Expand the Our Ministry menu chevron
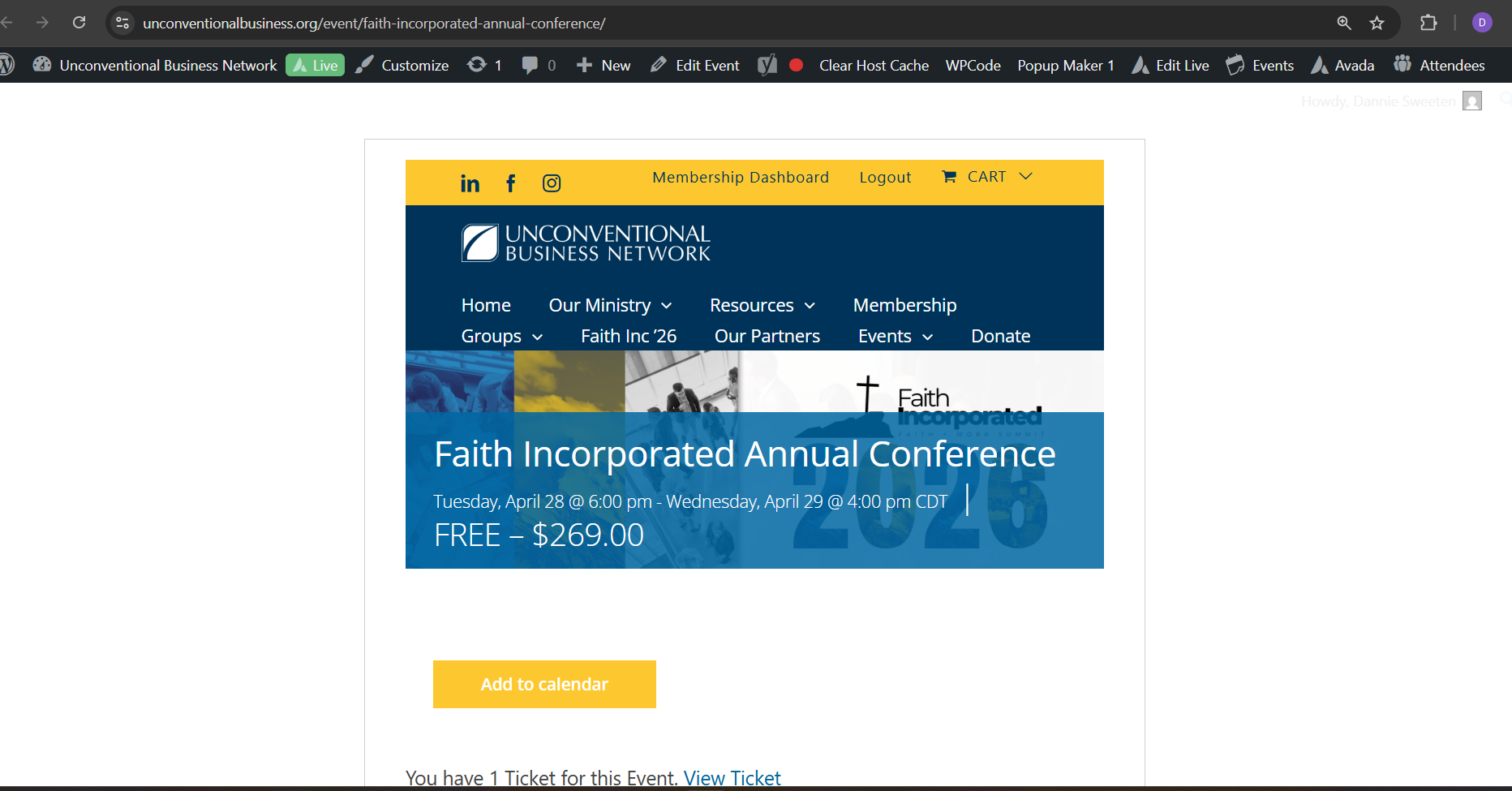 pos(667,306)
